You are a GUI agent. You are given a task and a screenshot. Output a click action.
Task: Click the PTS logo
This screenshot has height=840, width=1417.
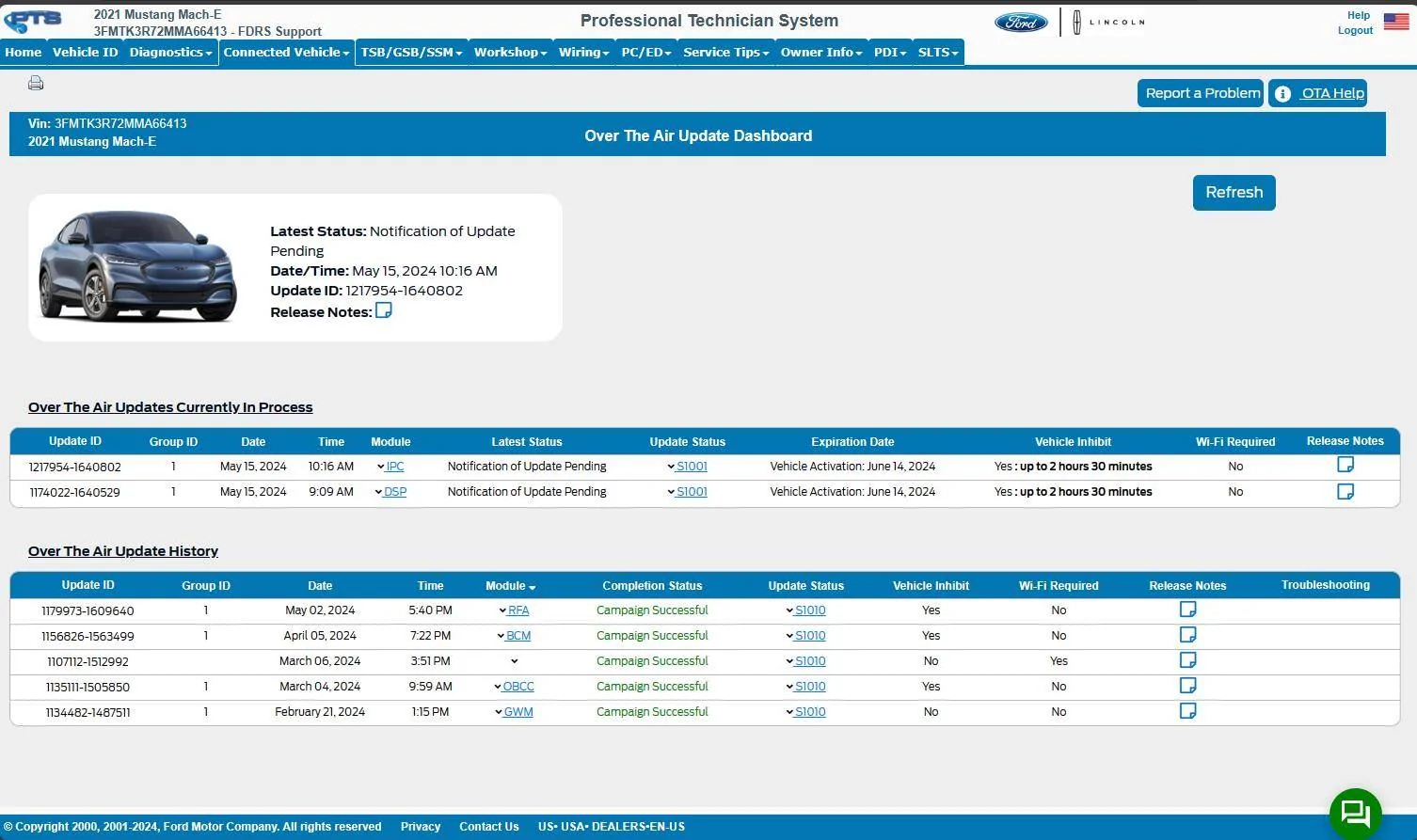pos(34,21)
